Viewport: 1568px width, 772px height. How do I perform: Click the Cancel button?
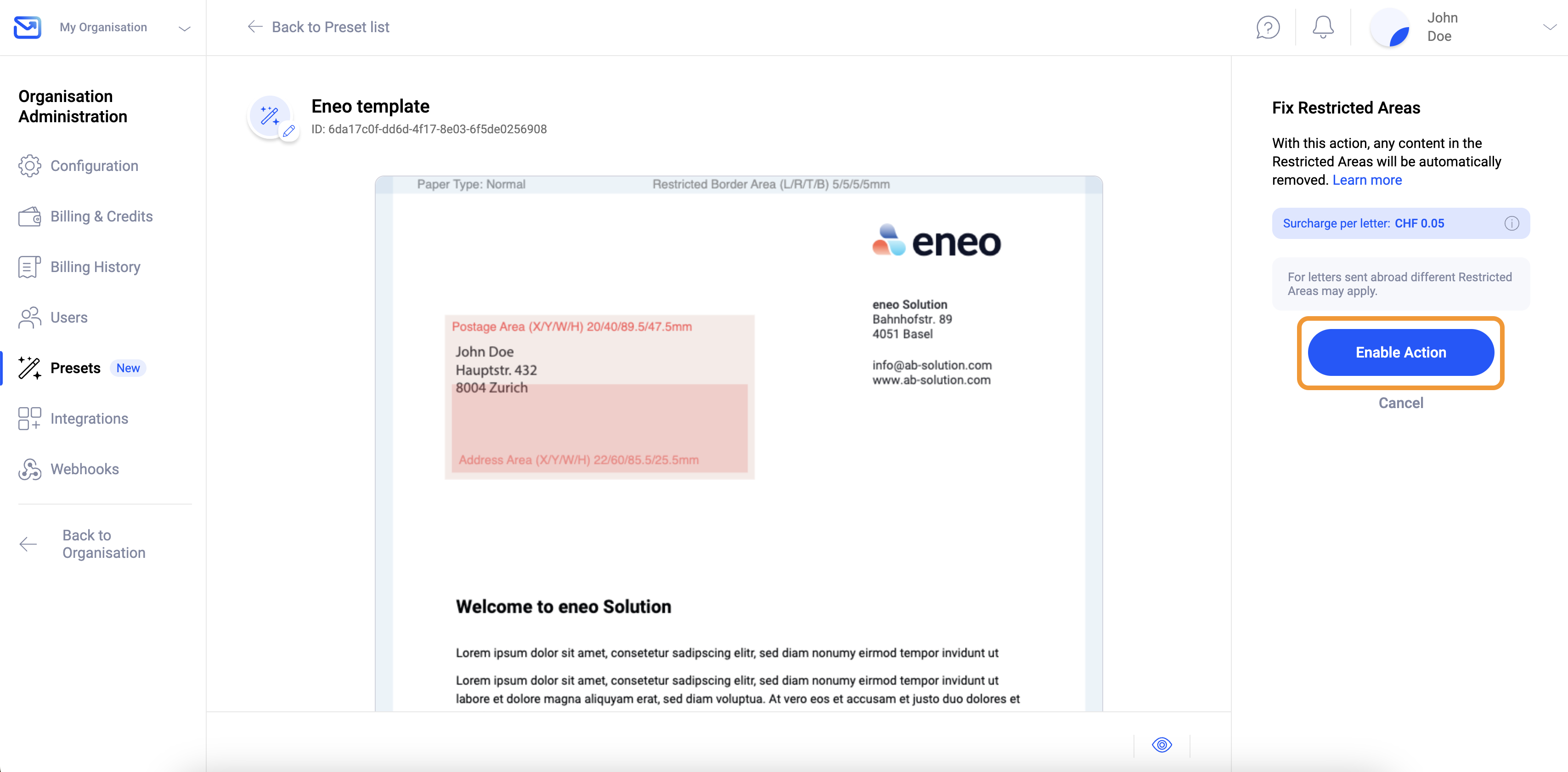(1401, 403)
